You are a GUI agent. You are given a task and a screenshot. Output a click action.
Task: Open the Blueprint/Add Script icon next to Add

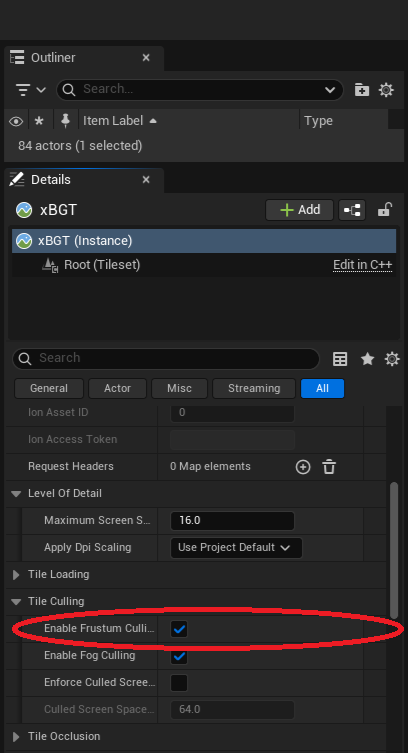pyautogui.click(x=352, y=210)
